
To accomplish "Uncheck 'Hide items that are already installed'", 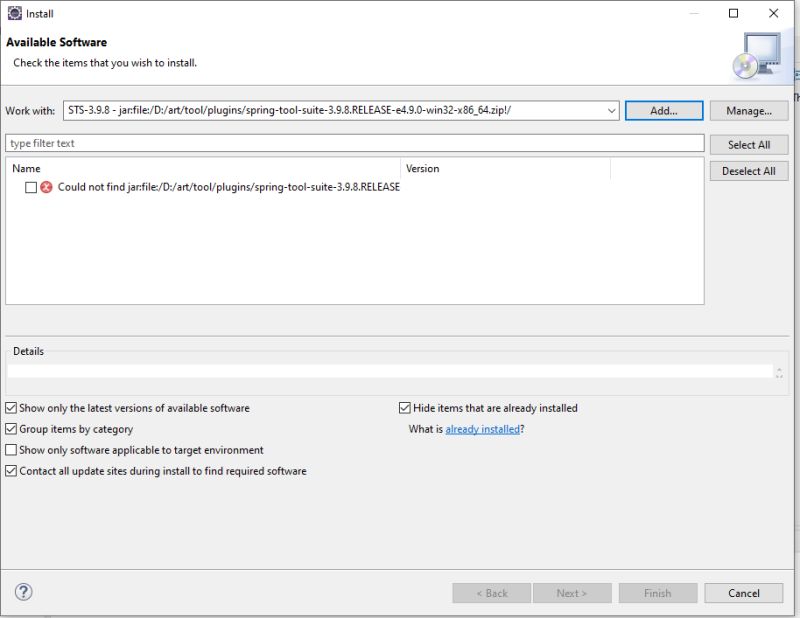I will 404,408.
